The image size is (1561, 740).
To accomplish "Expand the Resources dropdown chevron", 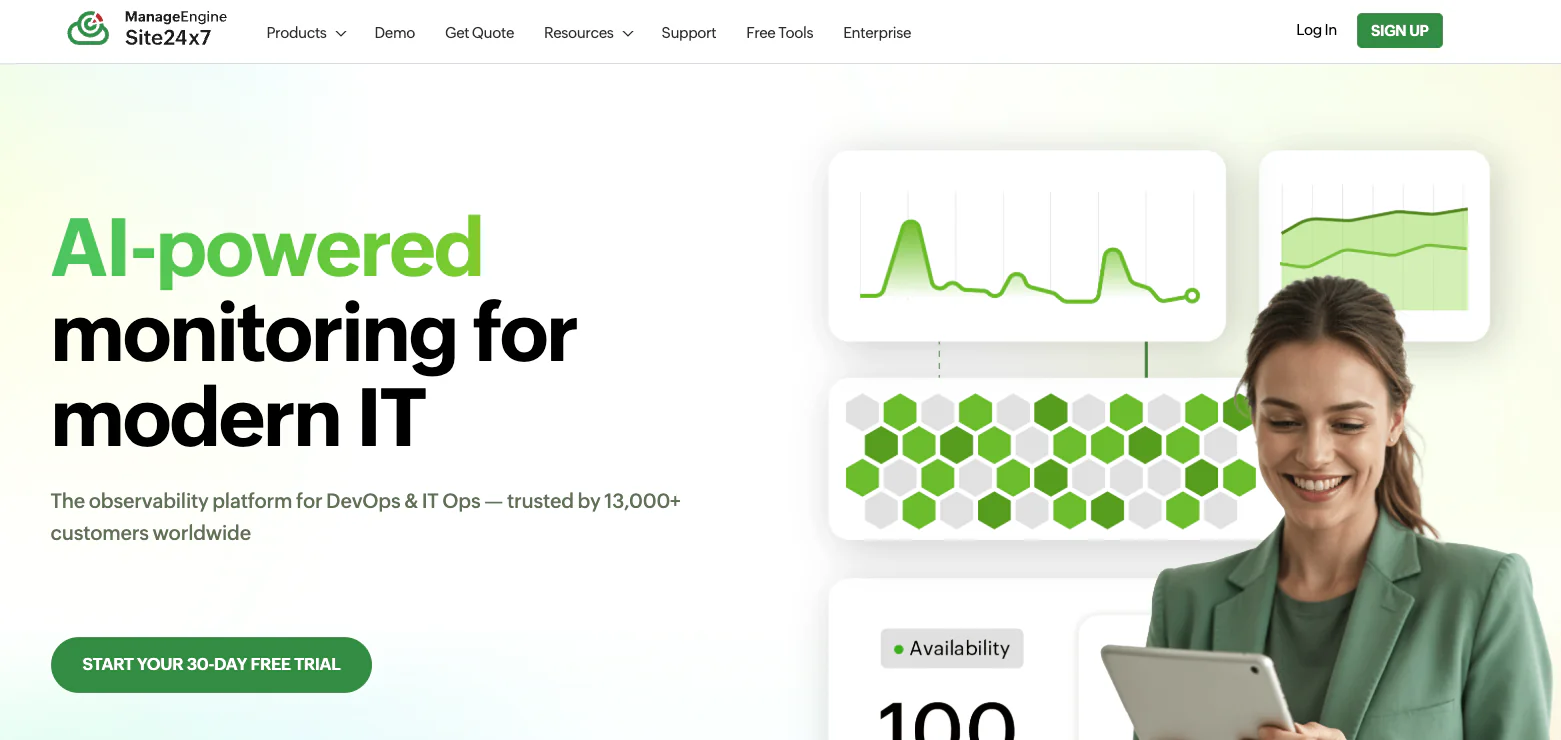I will tap(628, 34).
